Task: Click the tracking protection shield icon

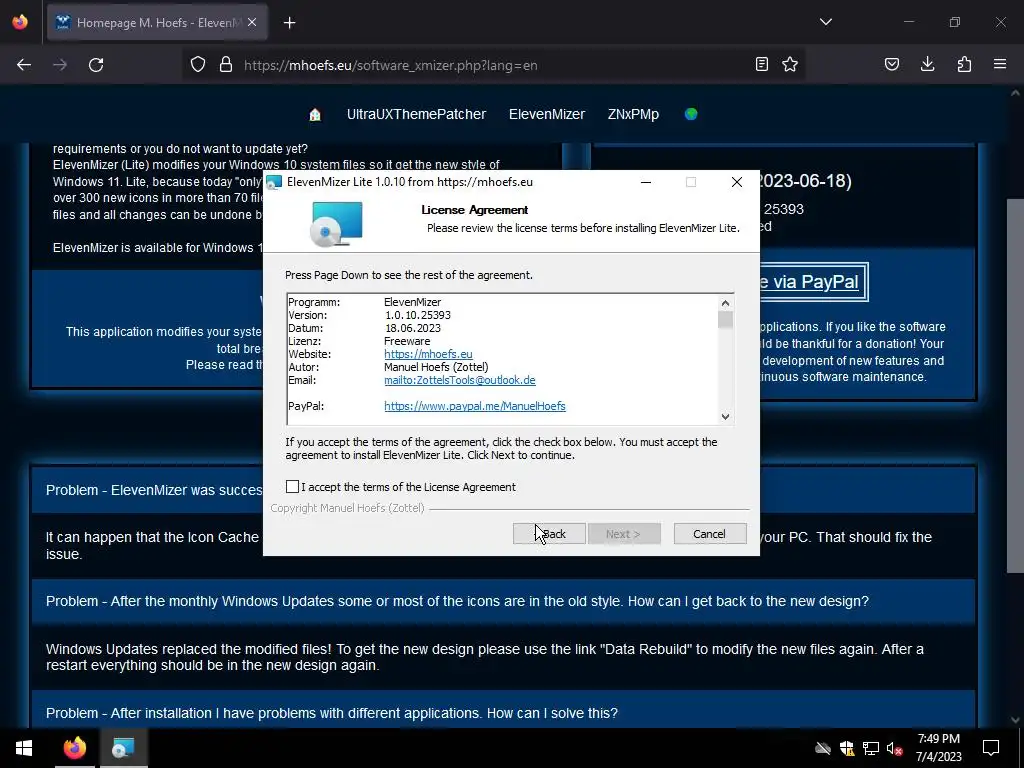Action: click(x=198, y=65)
